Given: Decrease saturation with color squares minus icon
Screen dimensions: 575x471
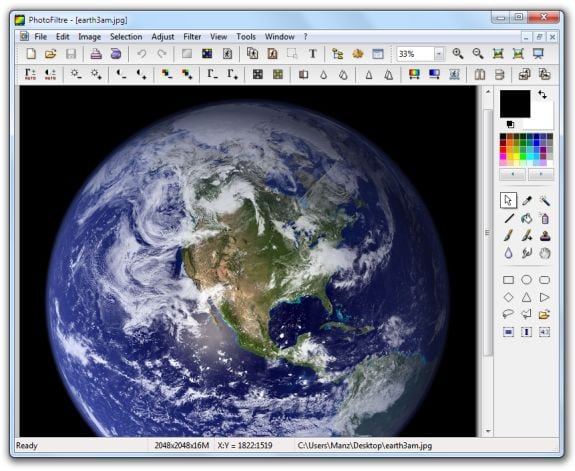Looking at the screenshot, I should click(167, 74).
